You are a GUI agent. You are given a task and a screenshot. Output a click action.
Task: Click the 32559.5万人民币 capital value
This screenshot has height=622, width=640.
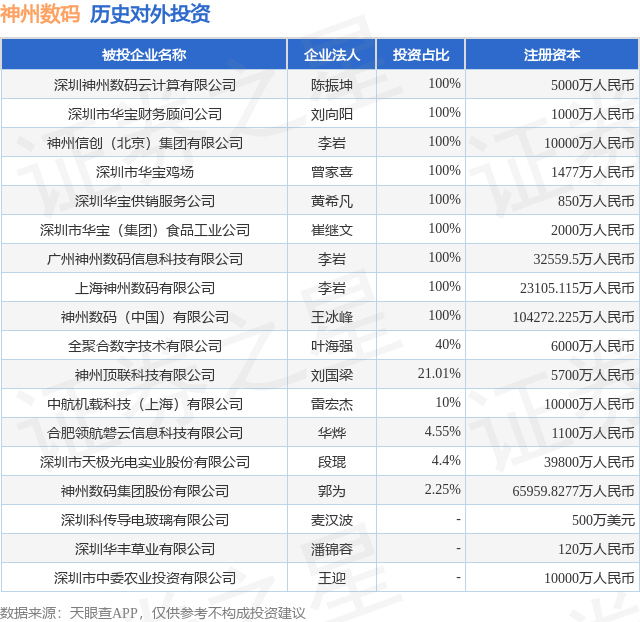(x=584, y=259)
